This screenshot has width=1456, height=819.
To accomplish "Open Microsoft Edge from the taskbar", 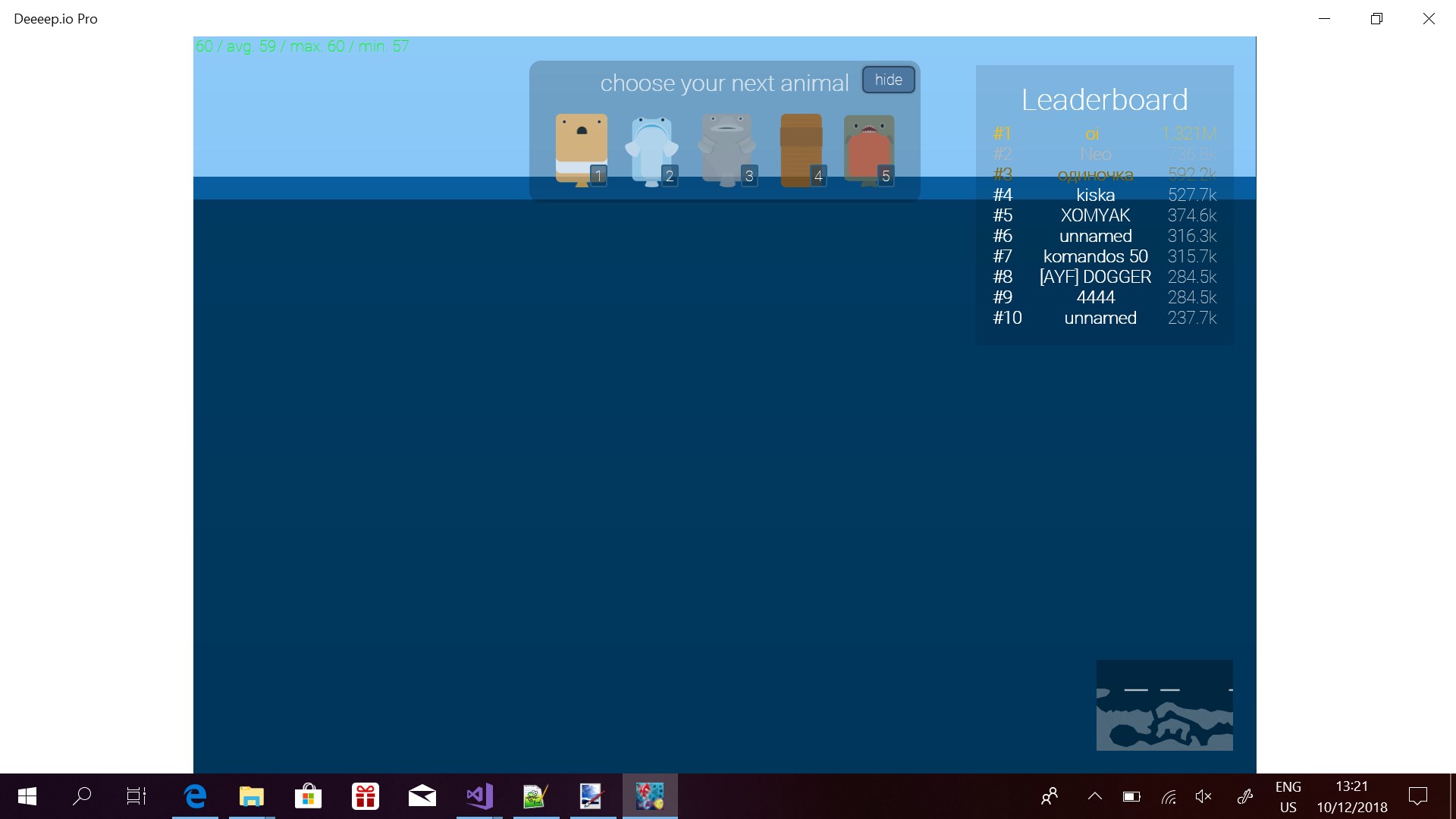I will tap(195, 796).
